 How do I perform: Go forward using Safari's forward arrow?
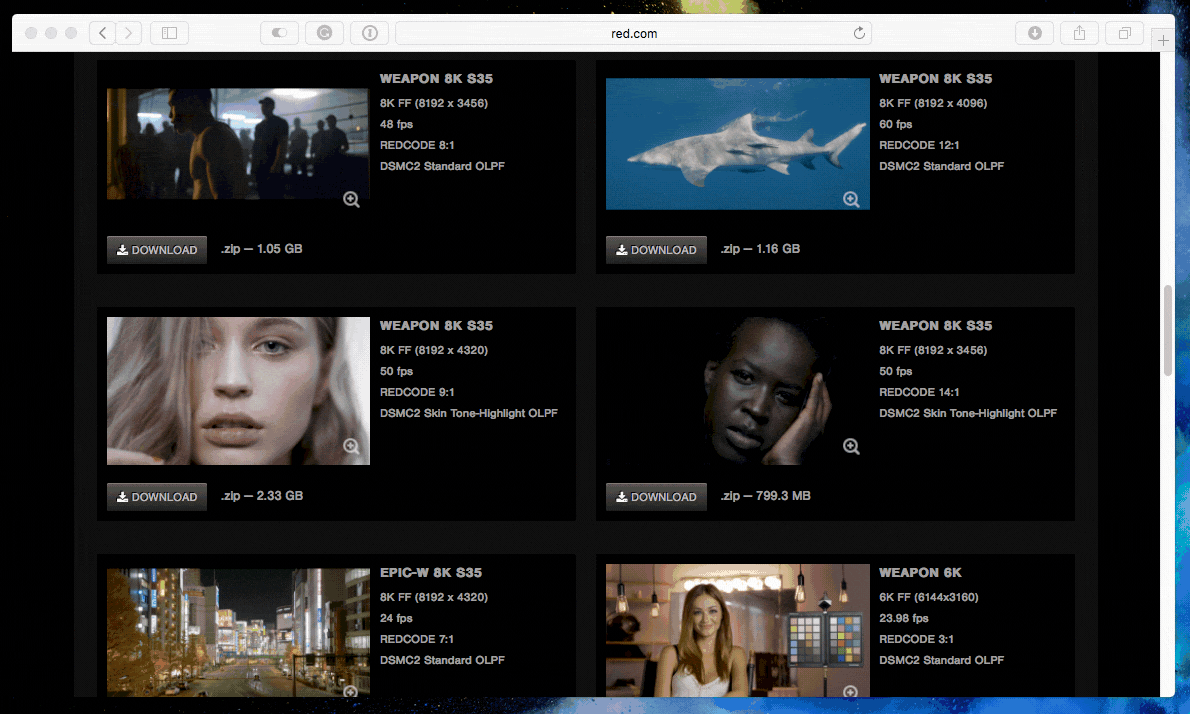(128, 33)
